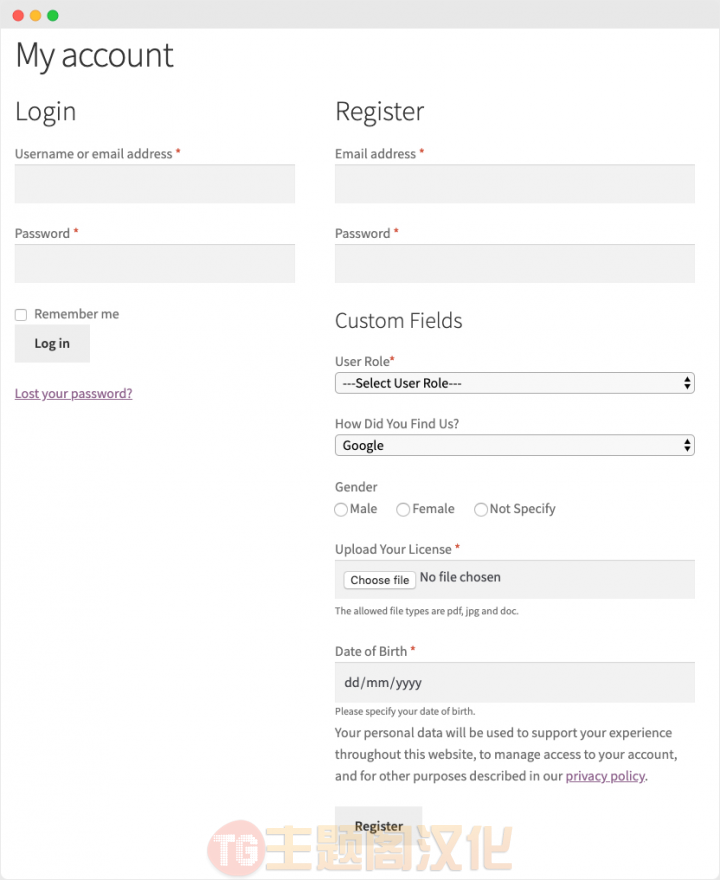The height and width of the screenshot is (880, 720).
Task: Click the green maximize window button
Action: pyautogui.click(x=53, y=16)
